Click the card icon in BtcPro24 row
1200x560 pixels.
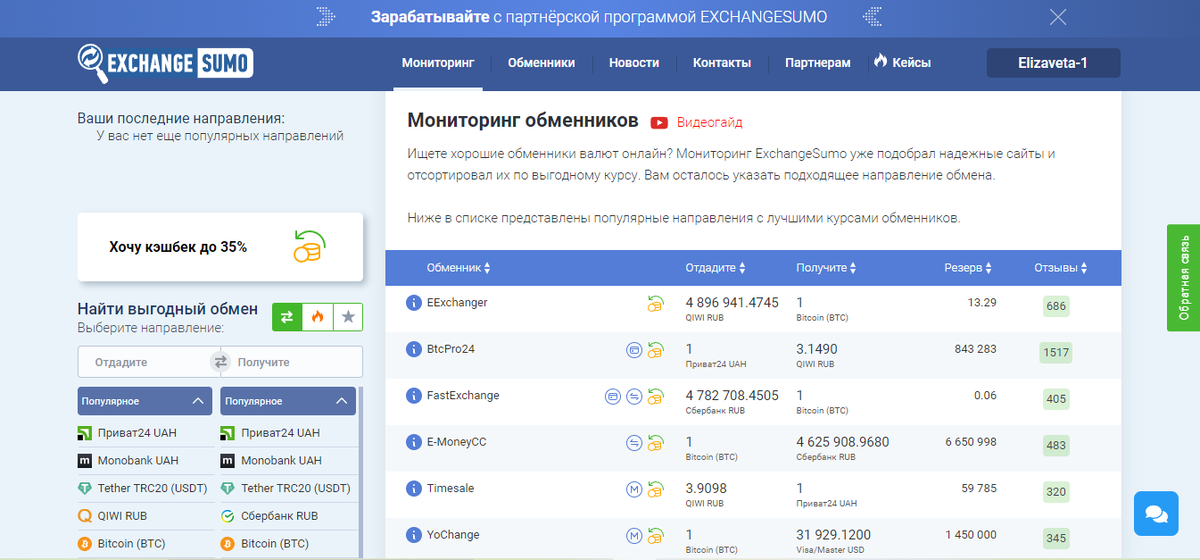click(633, 350)
